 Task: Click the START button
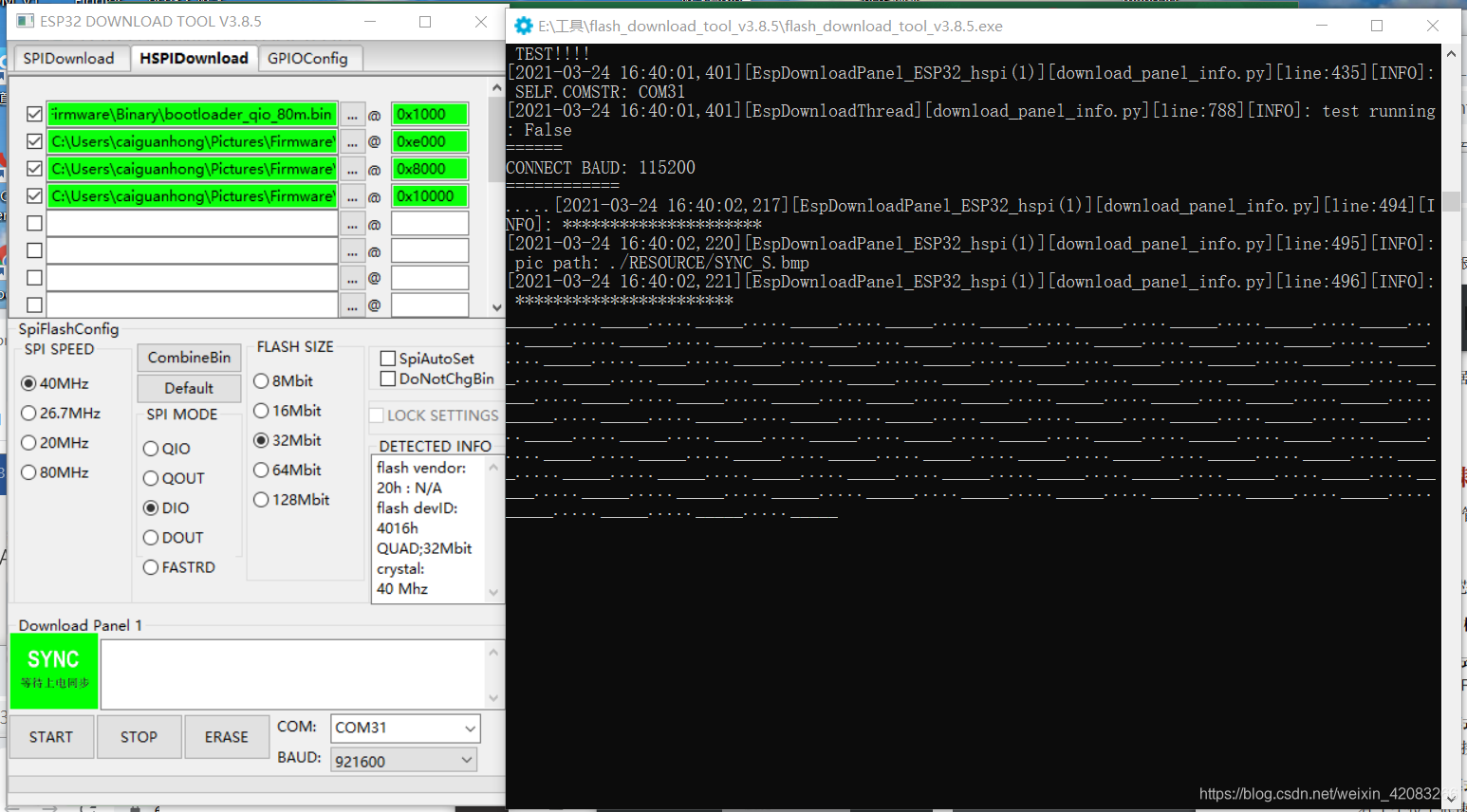click(51, 737)
